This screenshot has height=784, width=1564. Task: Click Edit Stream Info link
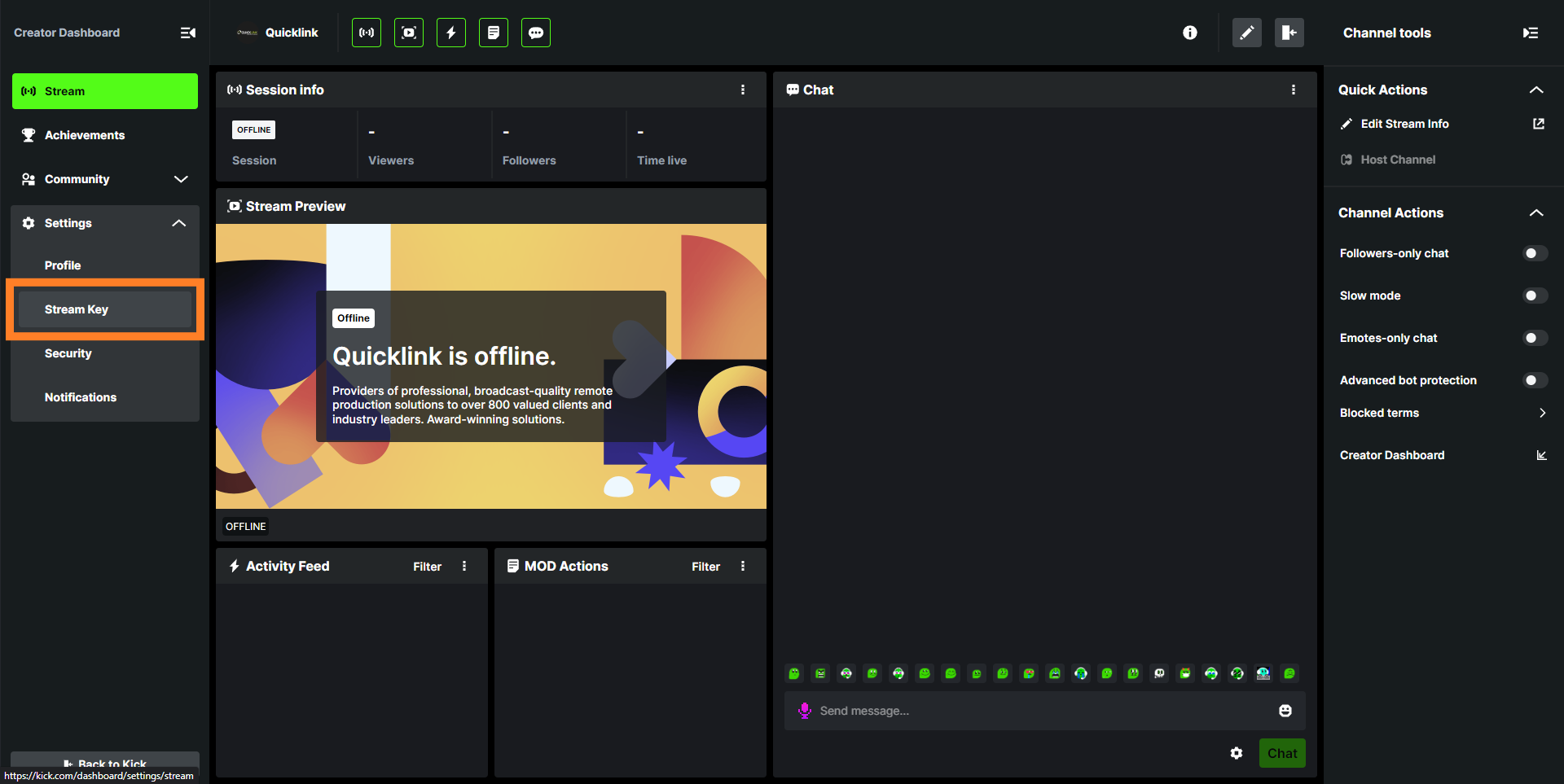1404,124
